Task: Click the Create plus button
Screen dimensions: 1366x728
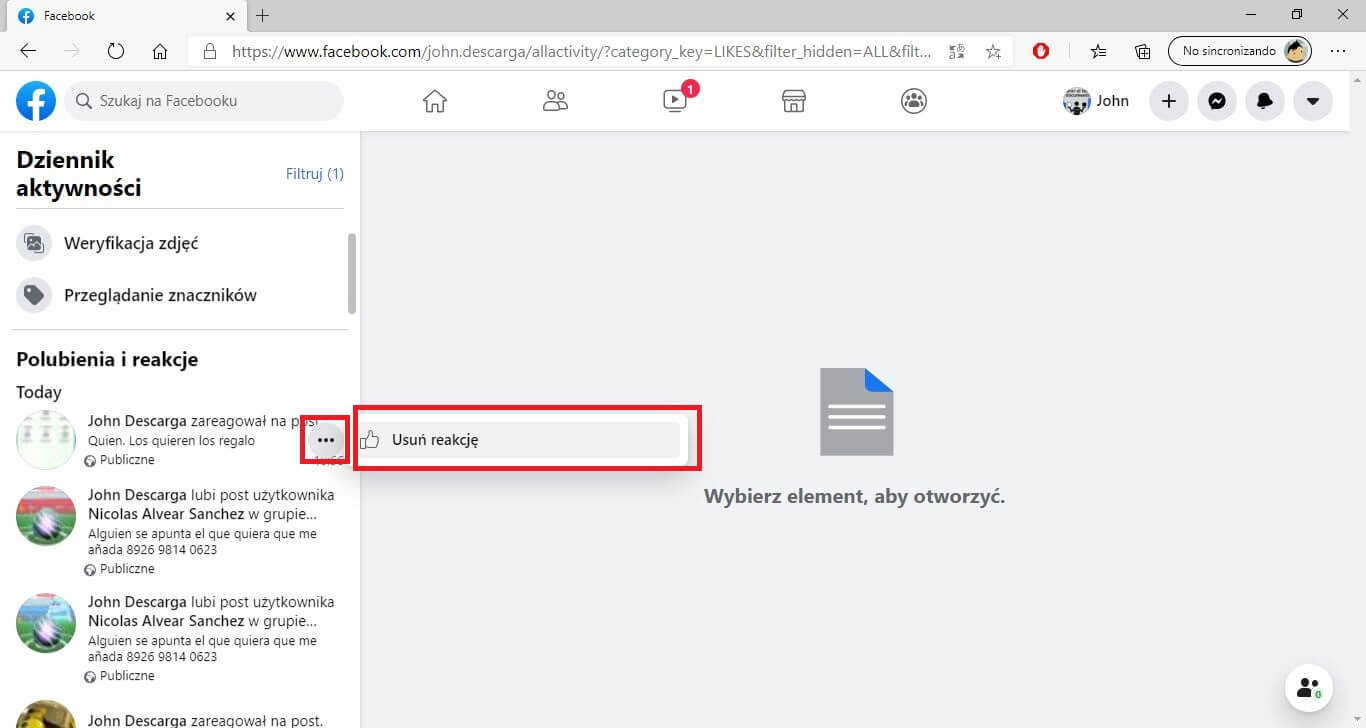Action: tap(1168, 101)
